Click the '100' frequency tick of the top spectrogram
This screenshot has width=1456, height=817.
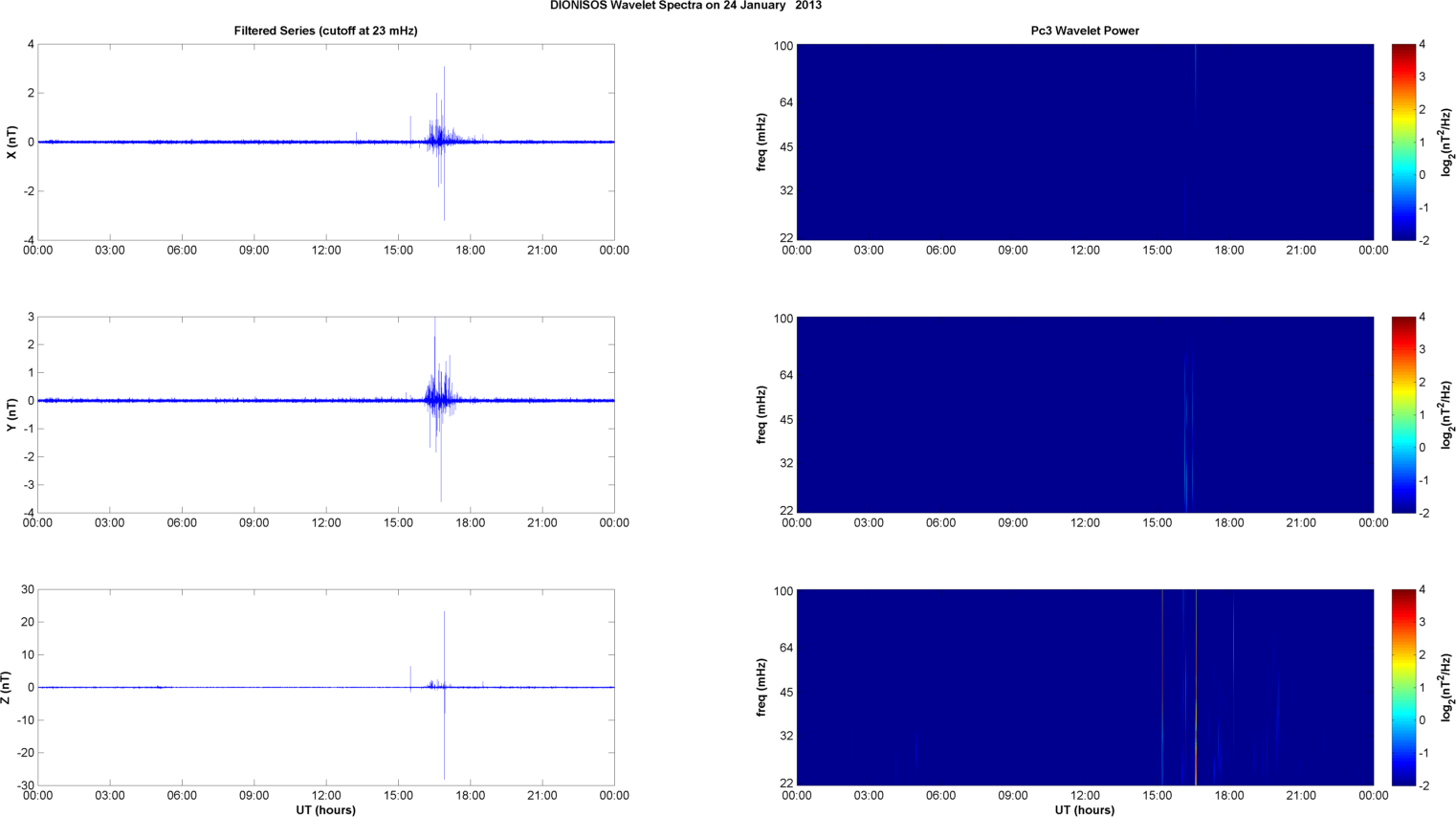pyautogui.click(x=783, y=46)
